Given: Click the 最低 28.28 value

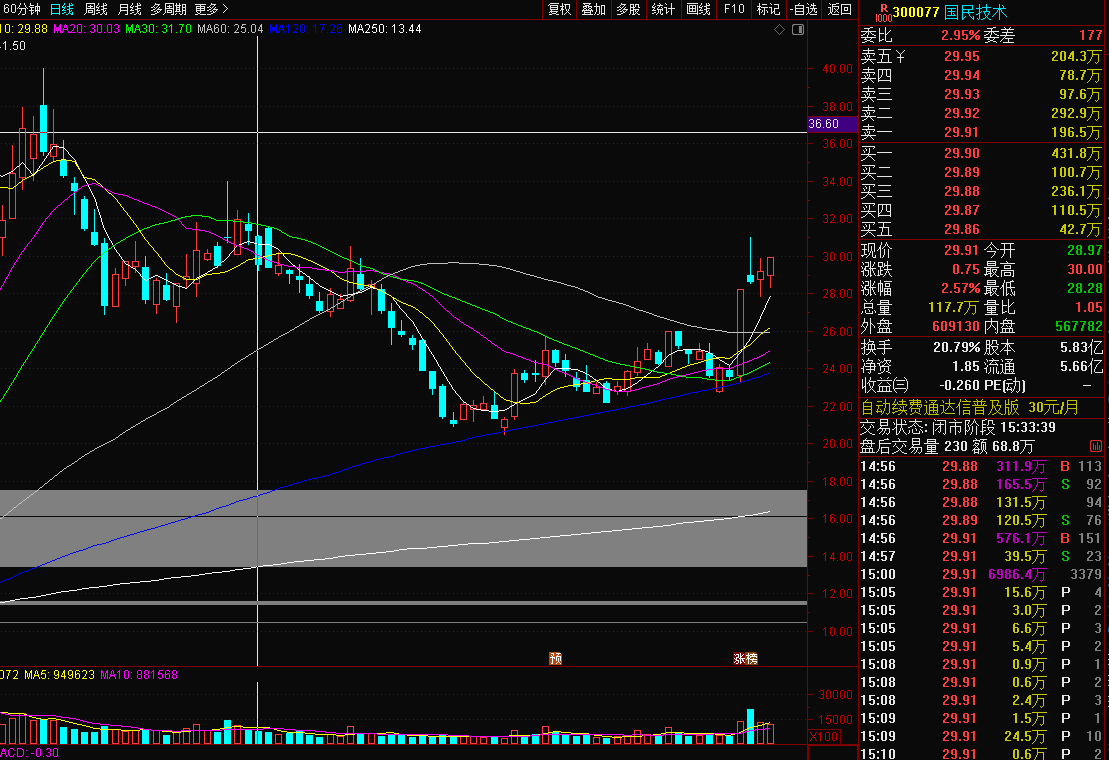Looking at the screenshot, I should point(1084,288).
